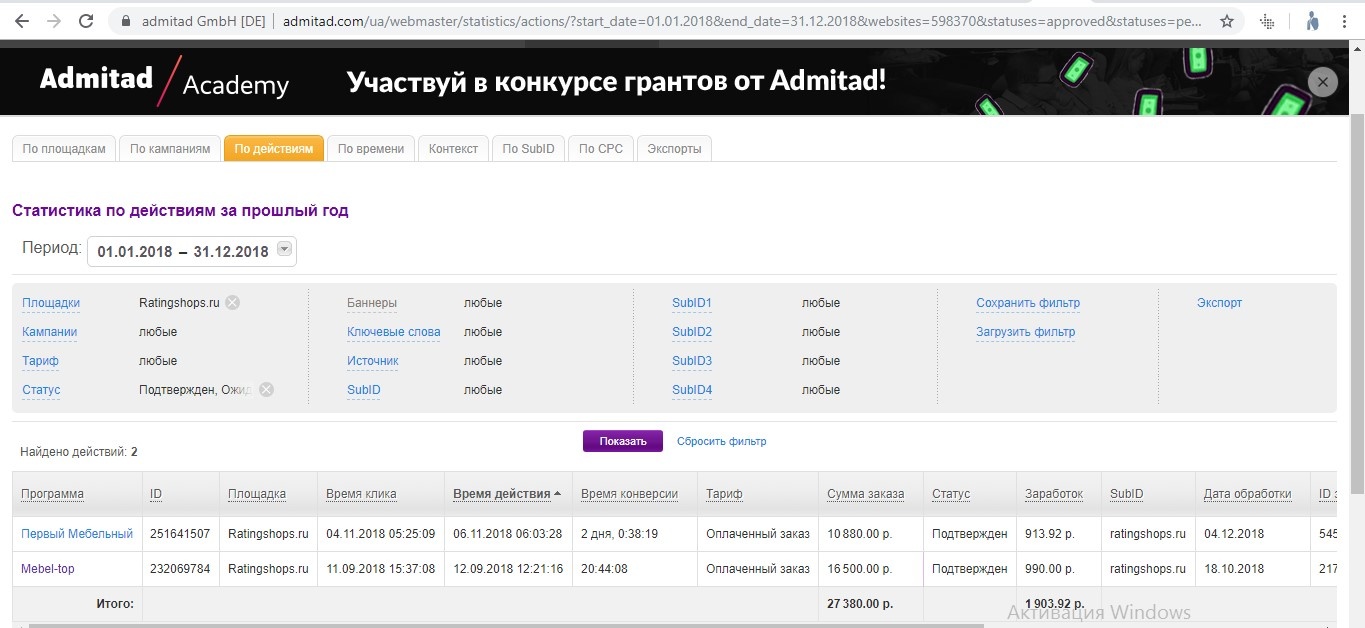Screen dimensions: 1365x628
Task: Click Сбросить фильтр link
Action: 722,441
